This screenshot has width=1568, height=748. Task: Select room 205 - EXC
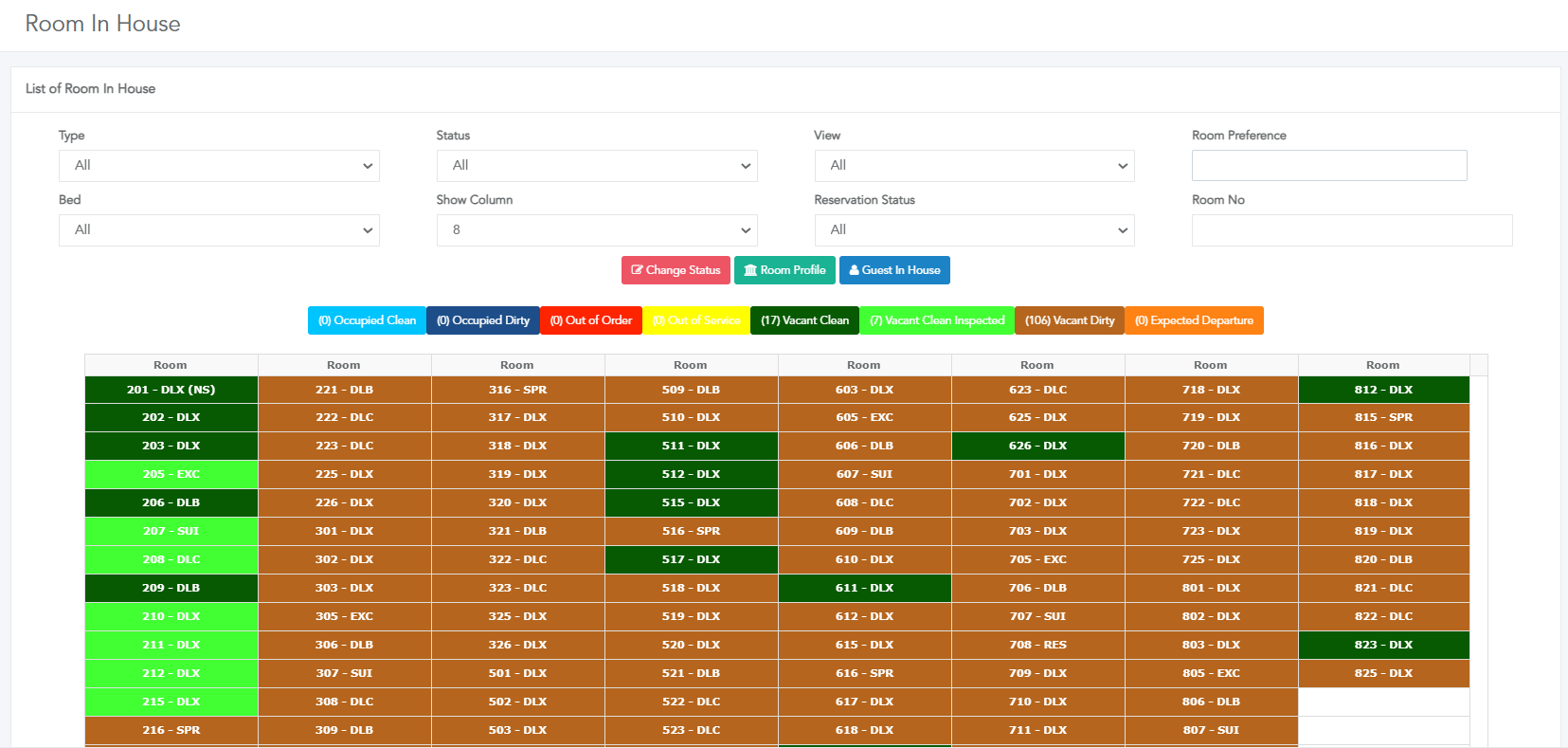(x=171, y=474)
